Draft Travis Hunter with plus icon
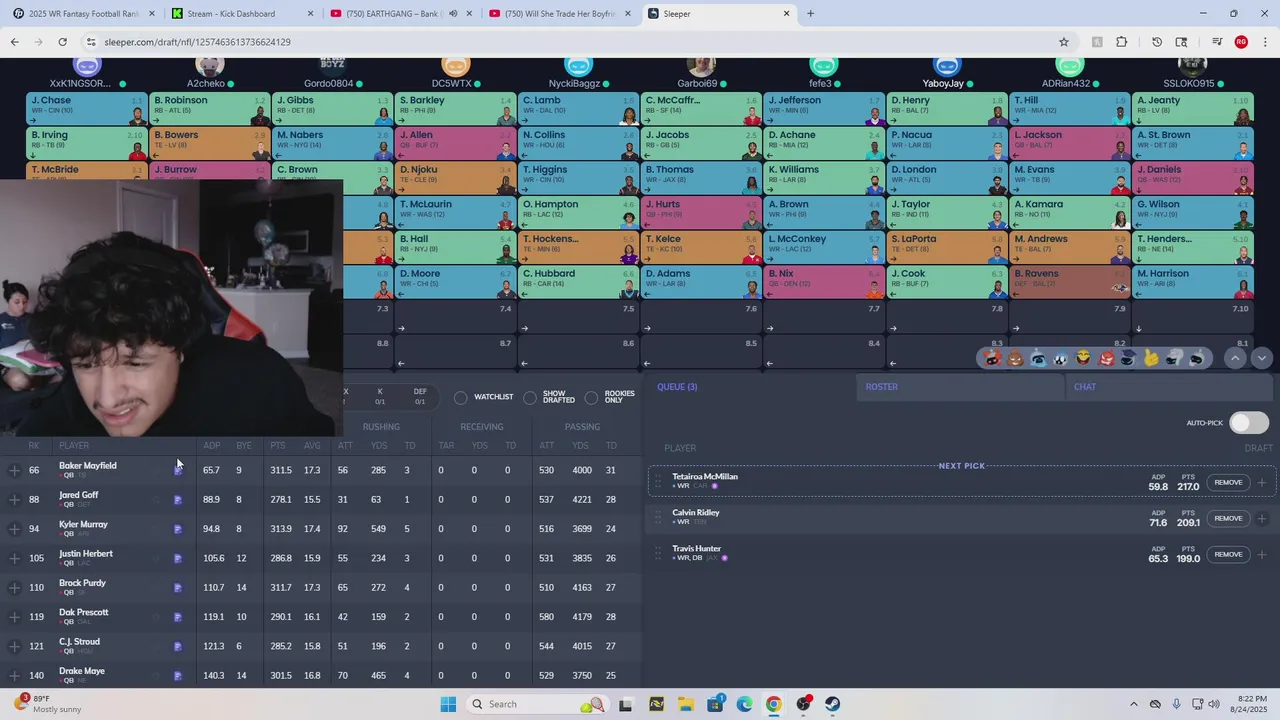Image resolution: width=1280 pixels, height=720 pixels. coord(1261,555)
